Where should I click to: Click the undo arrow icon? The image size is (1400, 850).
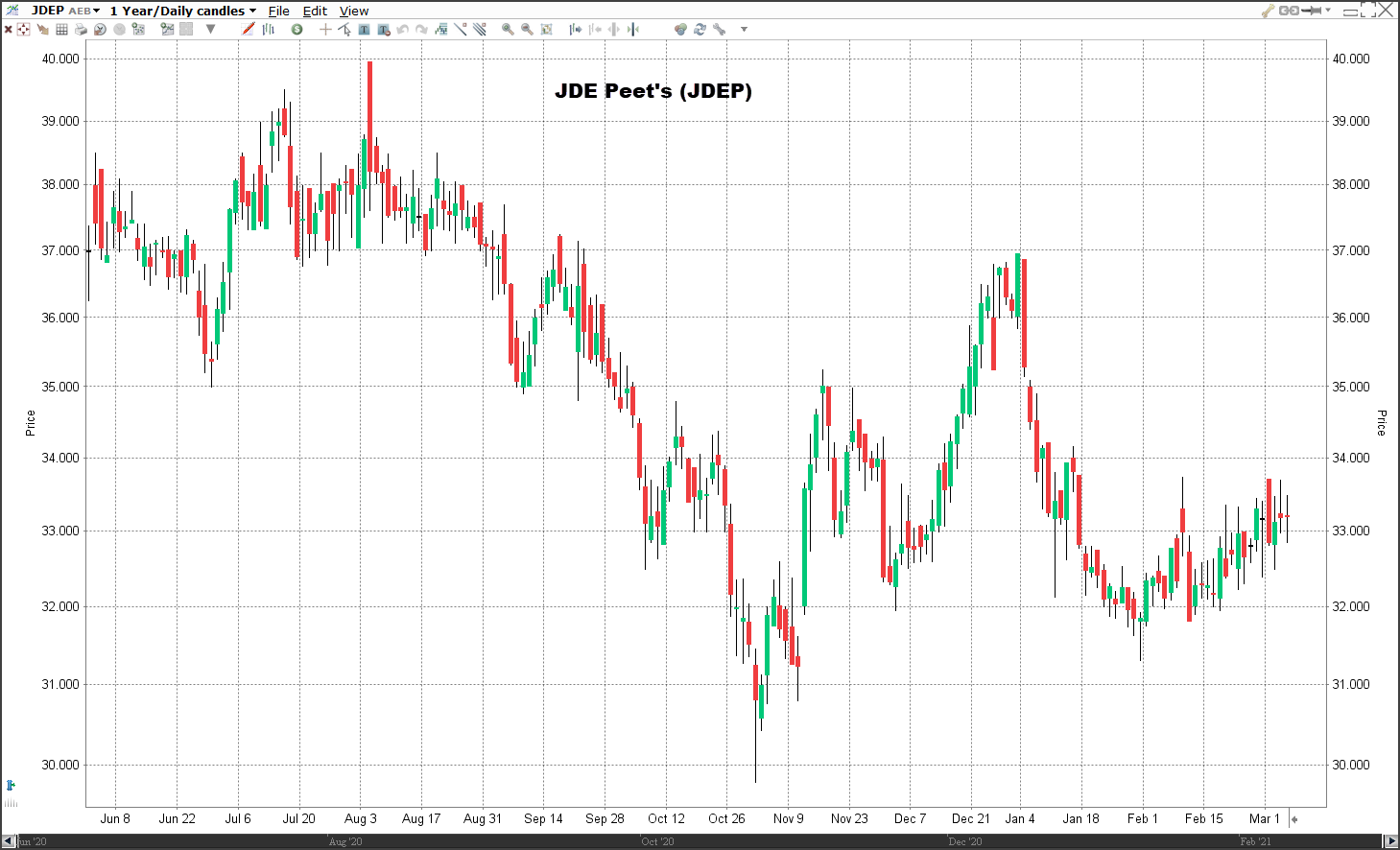403,29
